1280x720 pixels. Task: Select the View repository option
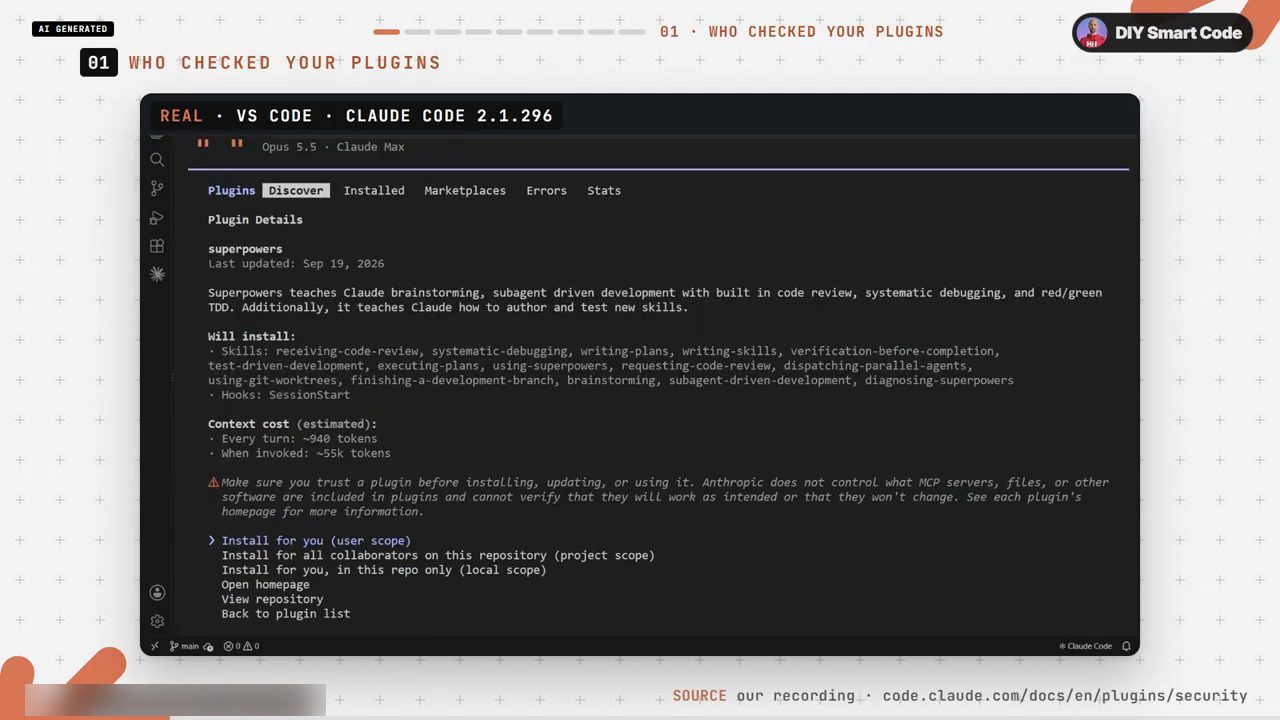click(x=272, y=599)
